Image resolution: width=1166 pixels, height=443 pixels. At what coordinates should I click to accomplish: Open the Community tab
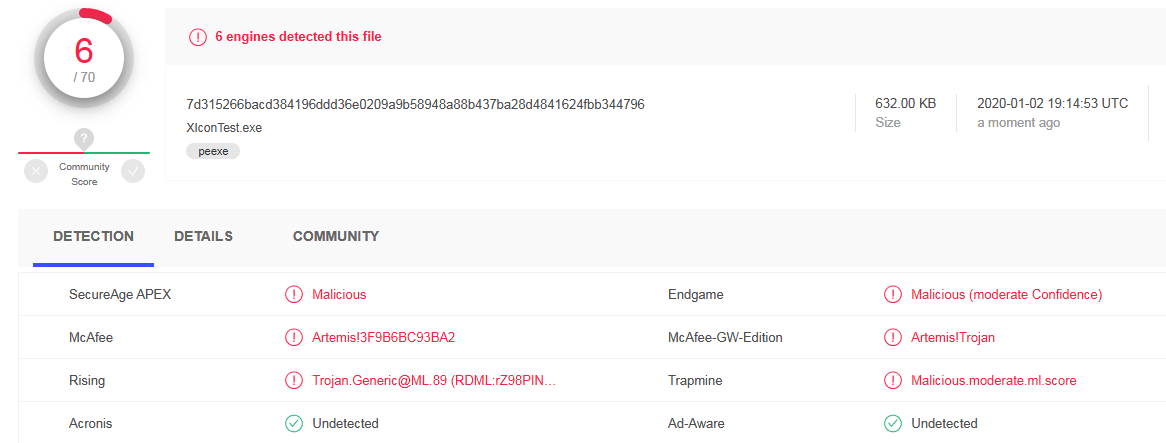(336, 237)
